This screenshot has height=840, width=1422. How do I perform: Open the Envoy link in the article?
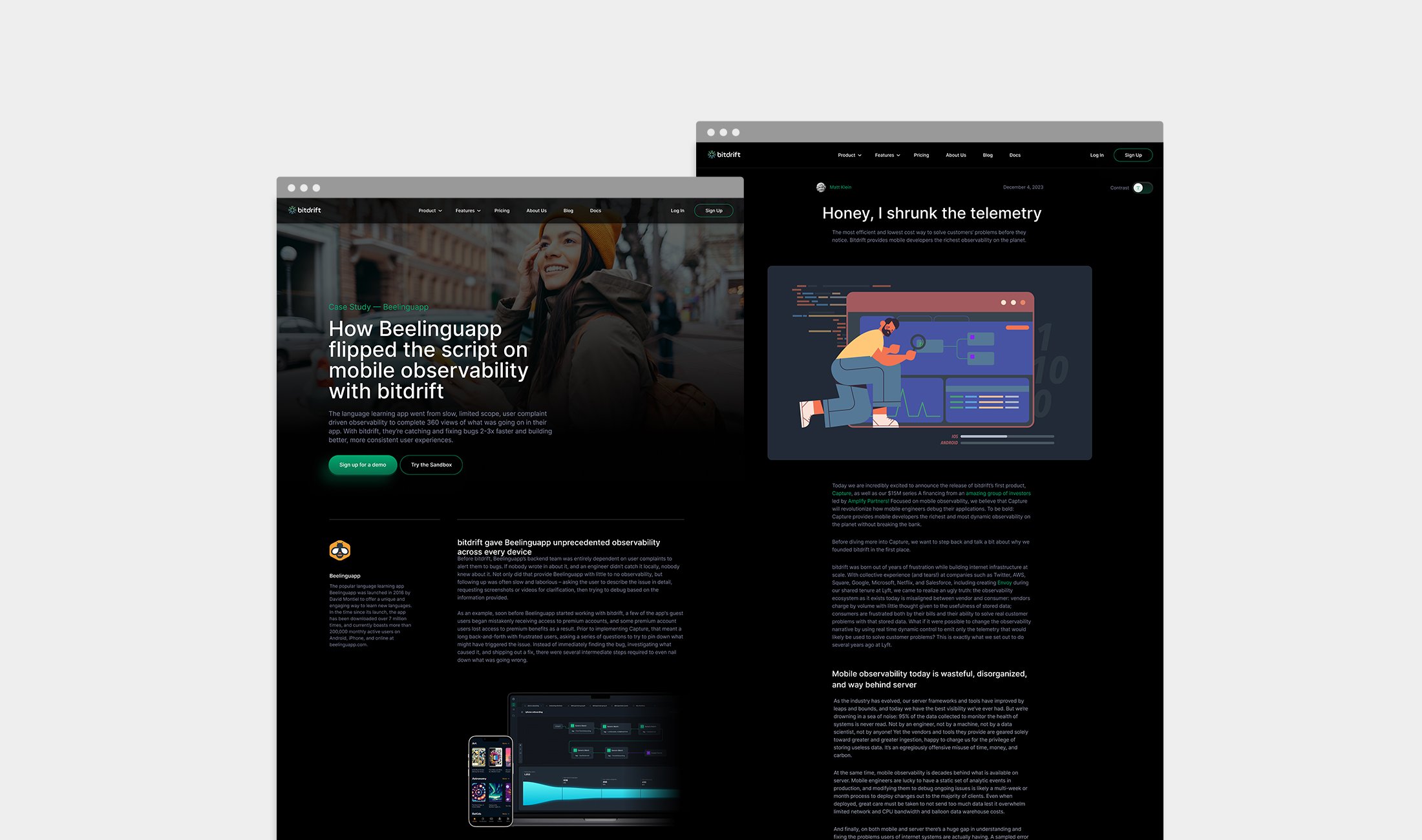click(1004, 583)
